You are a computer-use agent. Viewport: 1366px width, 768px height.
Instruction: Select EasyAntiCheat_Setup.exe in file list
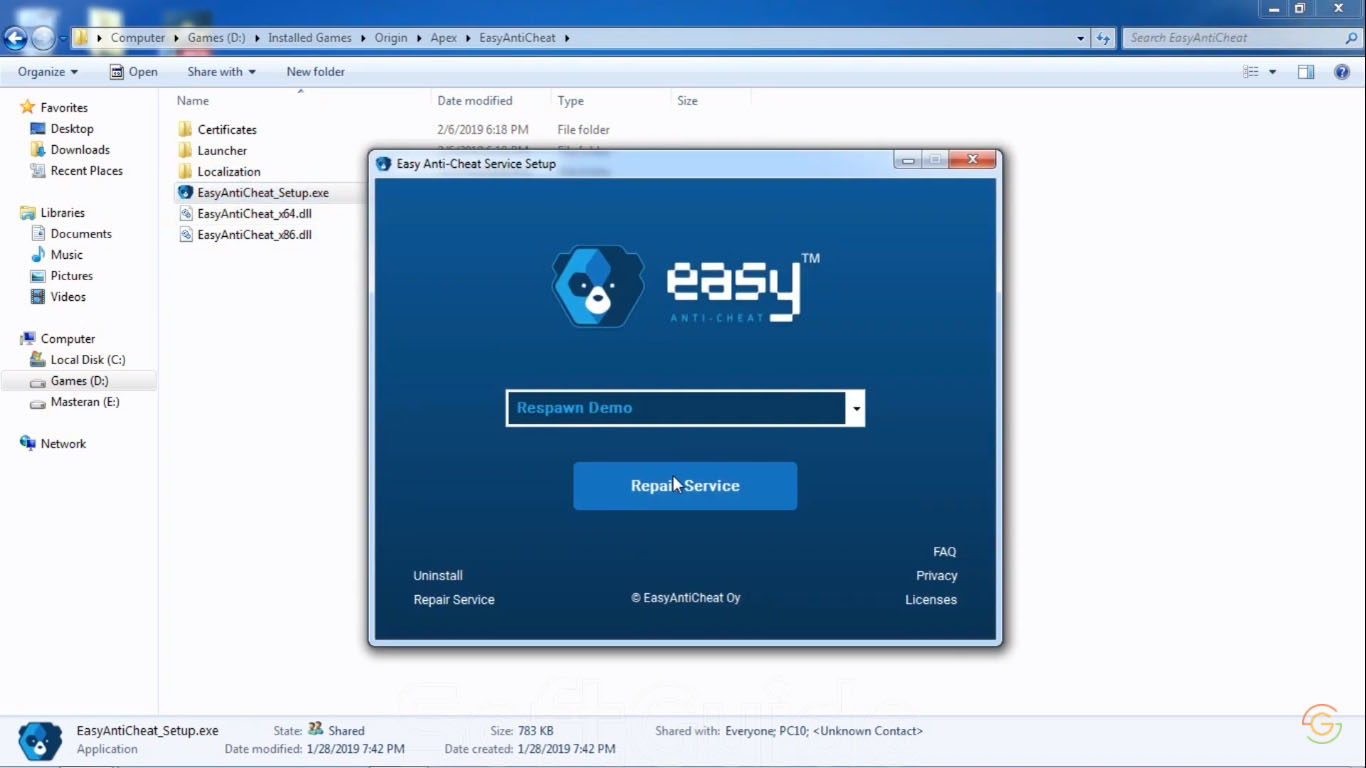point(263,193)
